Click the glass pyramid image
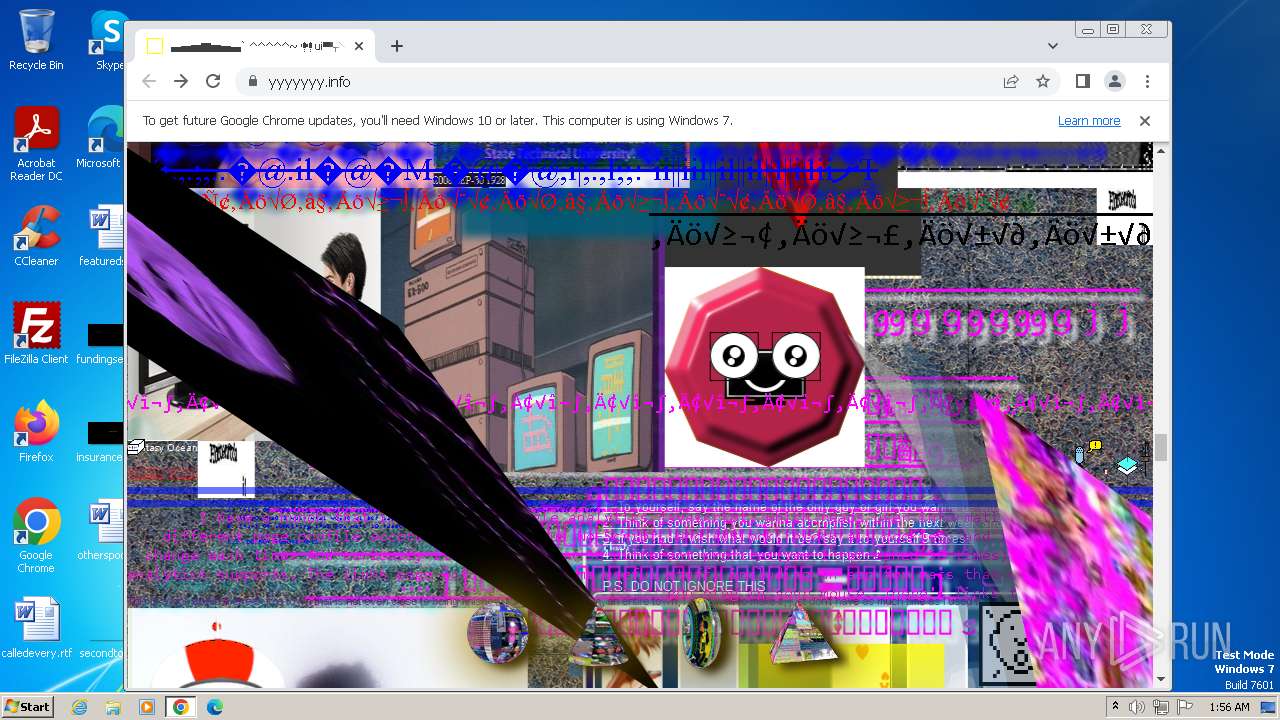1280x720 pixels. coord(803,635)
